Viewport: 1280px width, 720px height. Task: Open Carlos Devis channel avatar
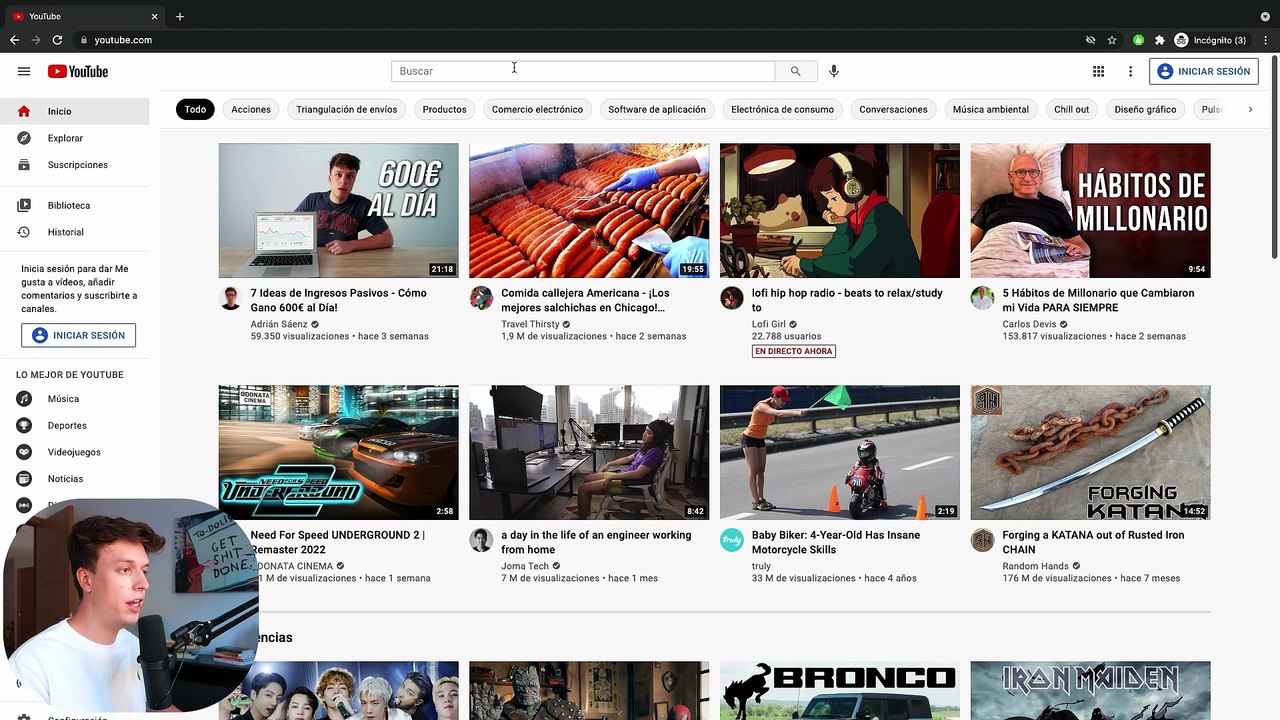pyautogui.click(x=982, y=298)
